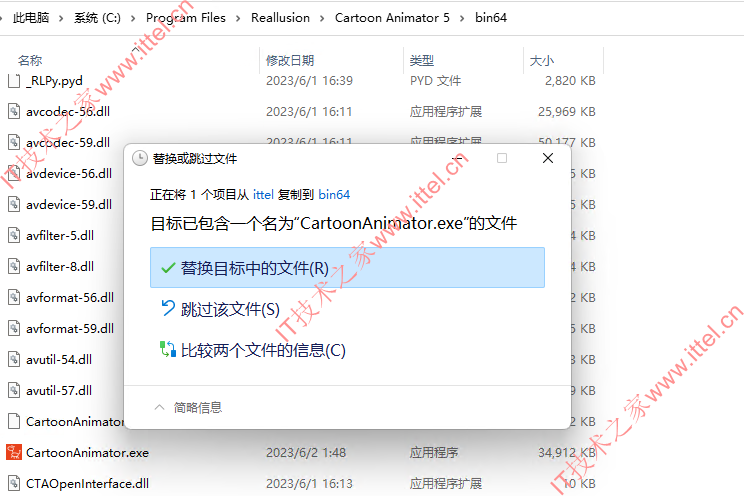The width and height of the screenshot is (744, 496).
Task: Open the ittel source folder link
Action: coord(263,195)
